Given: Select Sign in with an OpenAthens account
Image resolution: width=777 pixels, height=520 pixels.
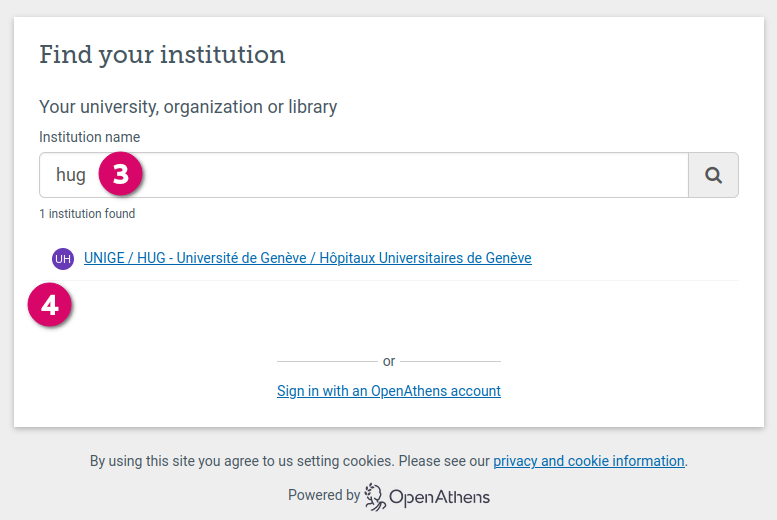Looking at the screenshot, I should (x=388, y=391).
